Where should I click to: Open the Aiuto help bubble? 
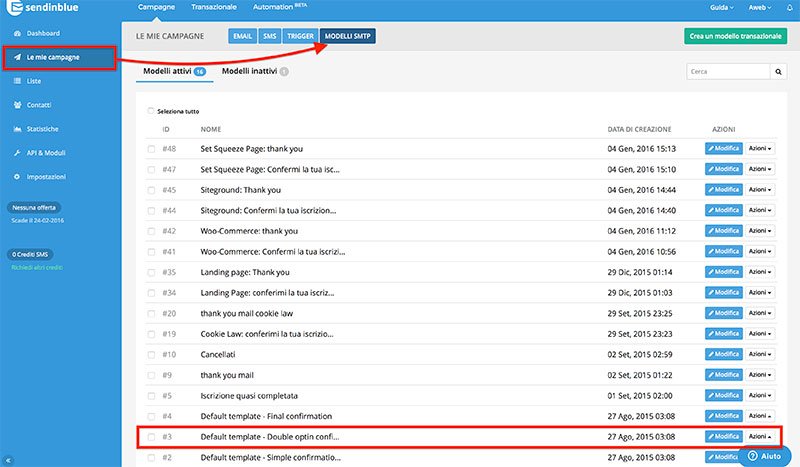click(764, 456)
